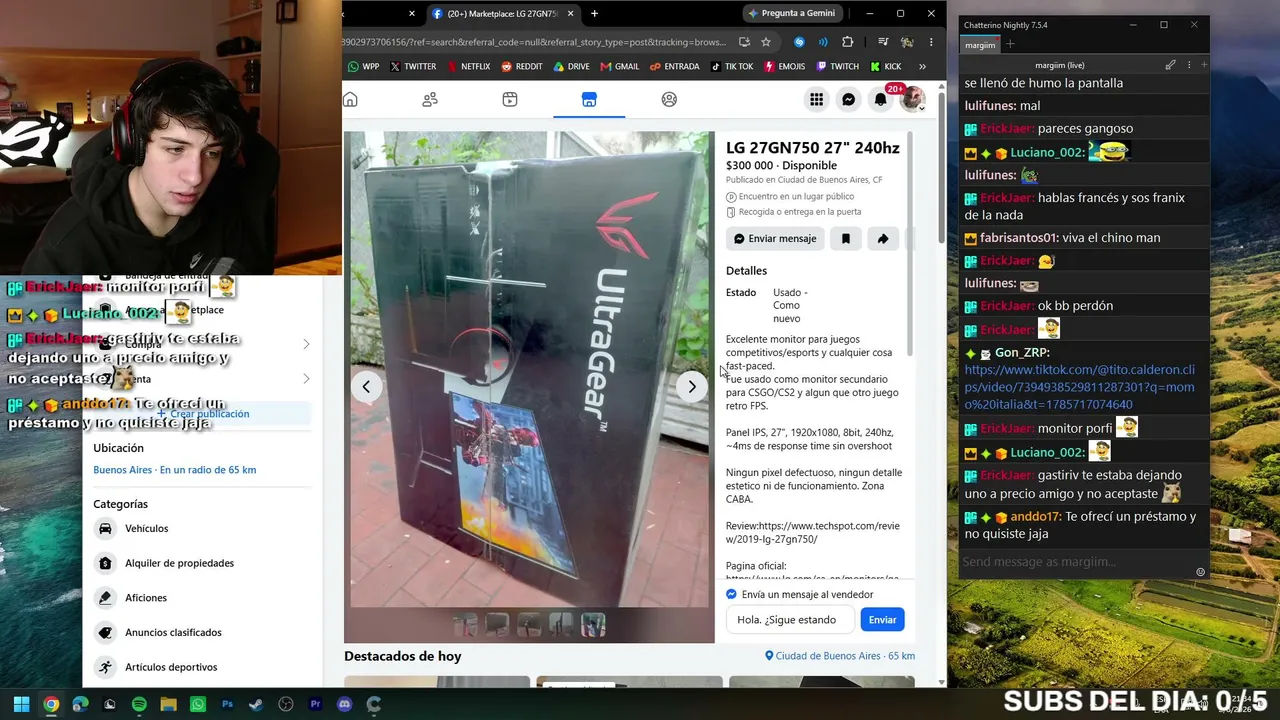Viewport: 1280px width, 720px height.
Task: Open TikTok link in Chatterino chat
Action: [1079, 387]
